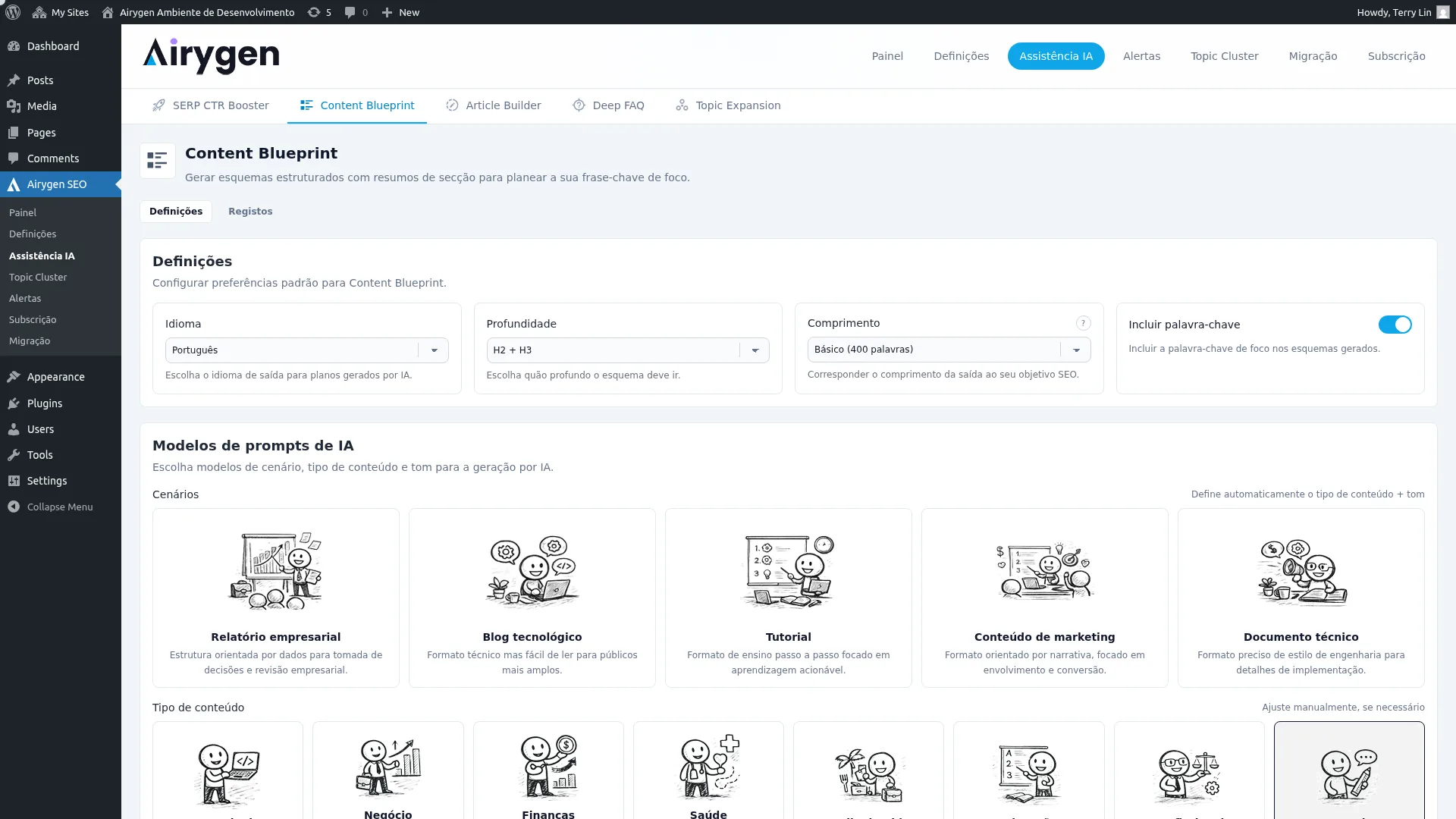Click the Settings icon in sidebar
The height and width of the screenshot is (819, 1456).
tap(14, 481)
